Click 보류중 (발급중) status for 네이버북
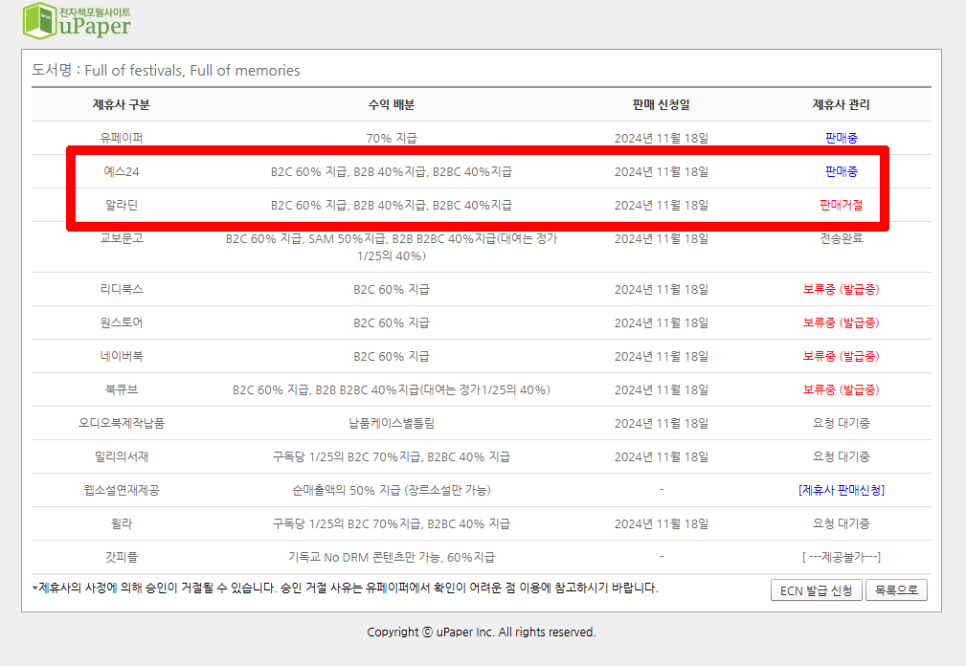 (841, 356)
